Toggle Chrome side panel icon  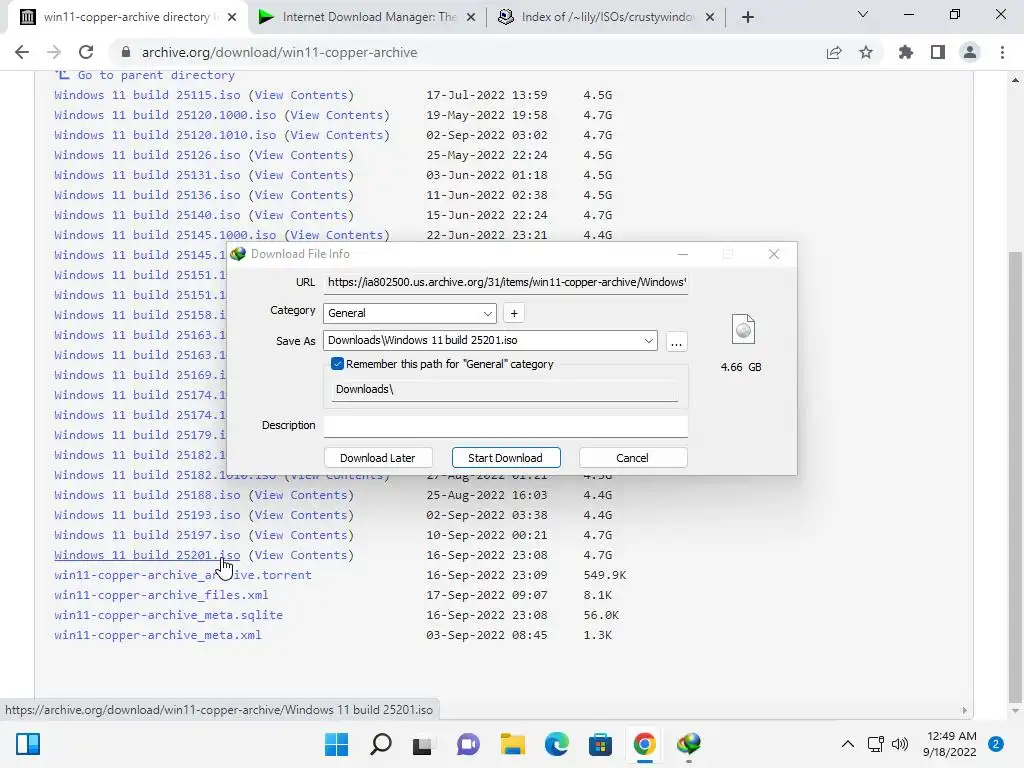coord(938,52)
